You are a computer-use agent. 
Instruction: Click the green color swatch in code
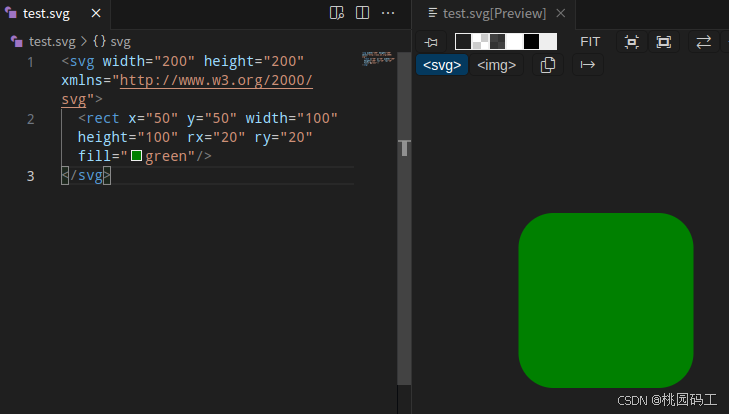tap(136, 155)
